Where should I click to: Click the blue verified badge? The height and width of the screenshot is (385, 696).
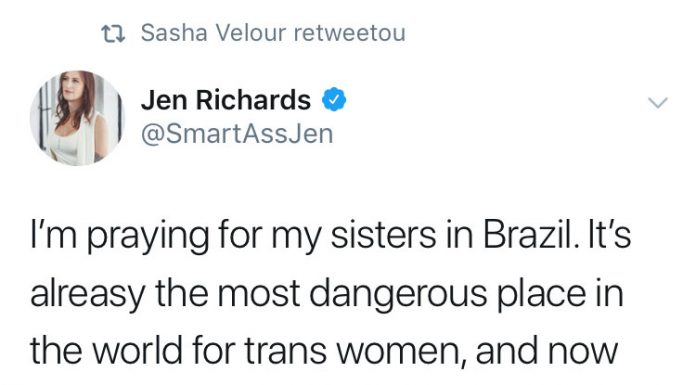click(x=334, y=99)
